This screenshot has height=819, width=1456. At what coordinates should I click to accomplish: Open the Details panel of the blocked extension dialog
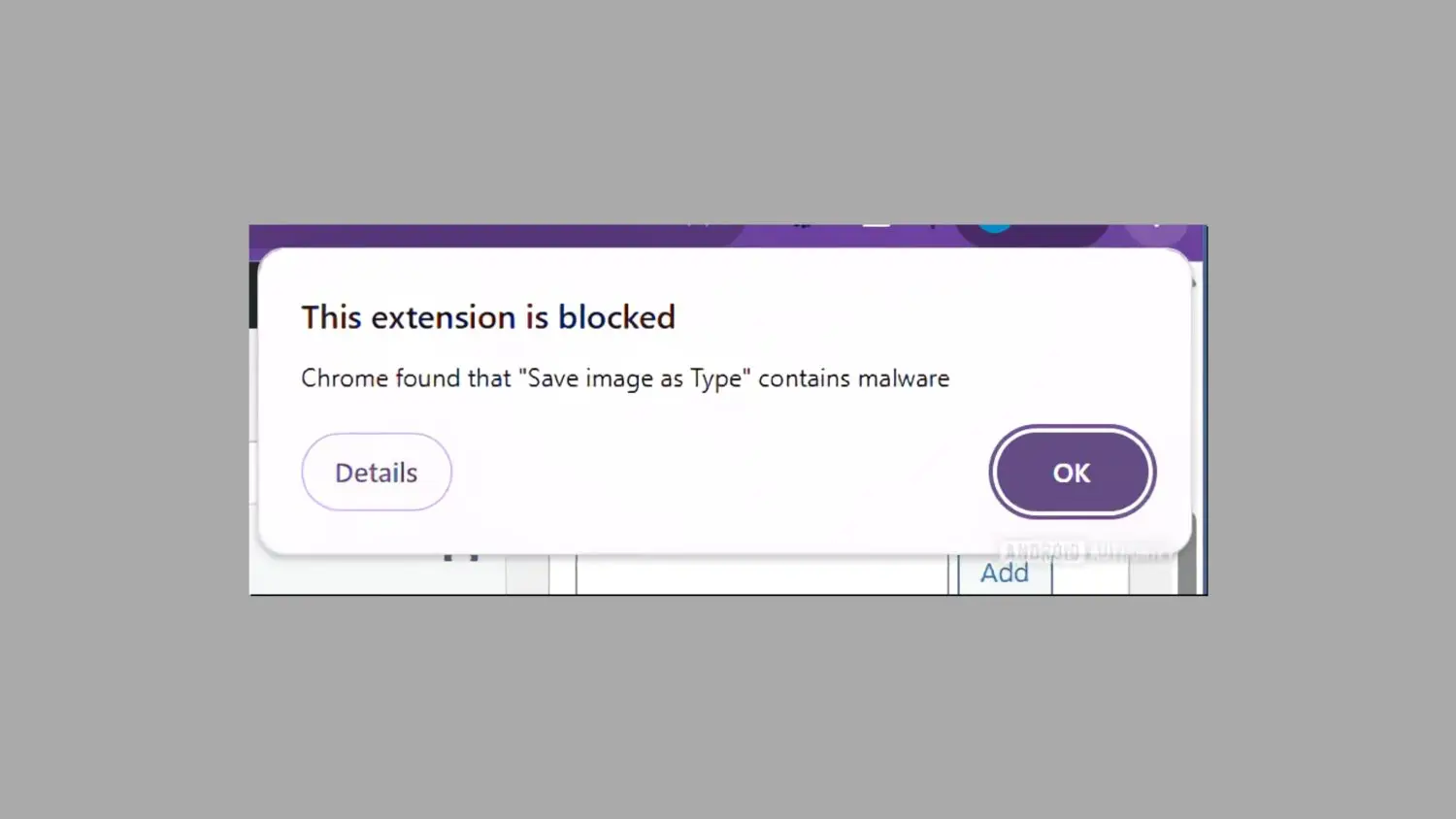click(377, 473)
